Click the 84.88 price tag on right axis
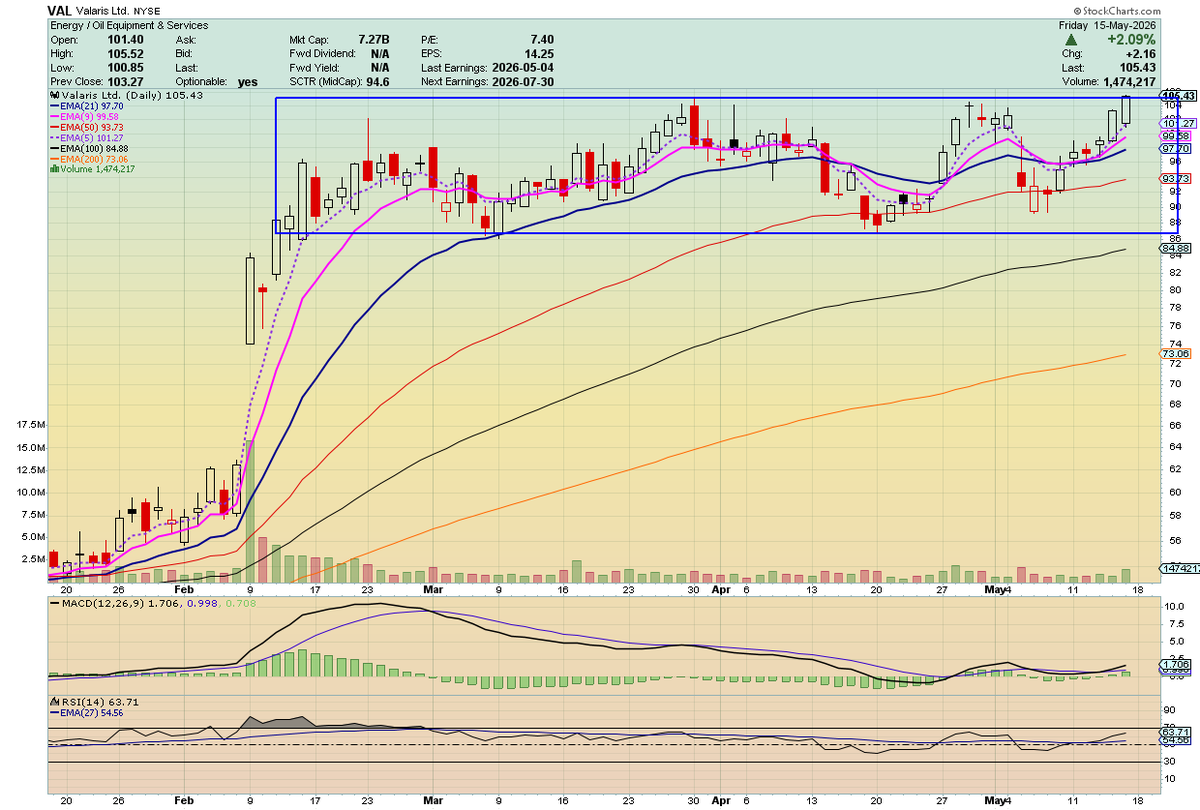Image resolution: width=1200 pixels, height=810 pixels. pyautogui.click(x=1177, y=248)
